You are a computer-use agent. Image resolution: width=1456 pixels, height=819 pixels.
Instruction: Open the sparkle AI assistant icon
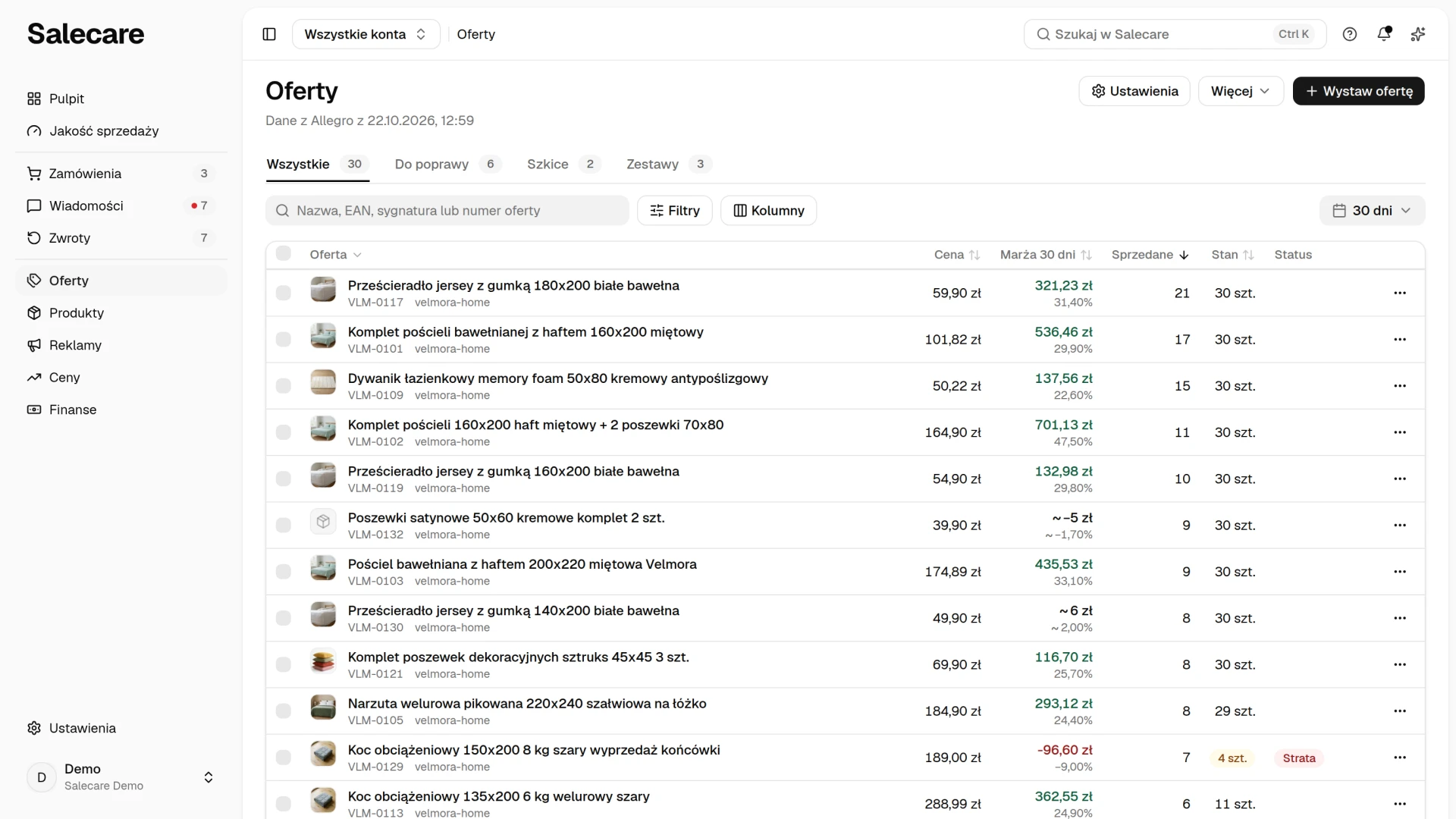tap(1418, 34)
